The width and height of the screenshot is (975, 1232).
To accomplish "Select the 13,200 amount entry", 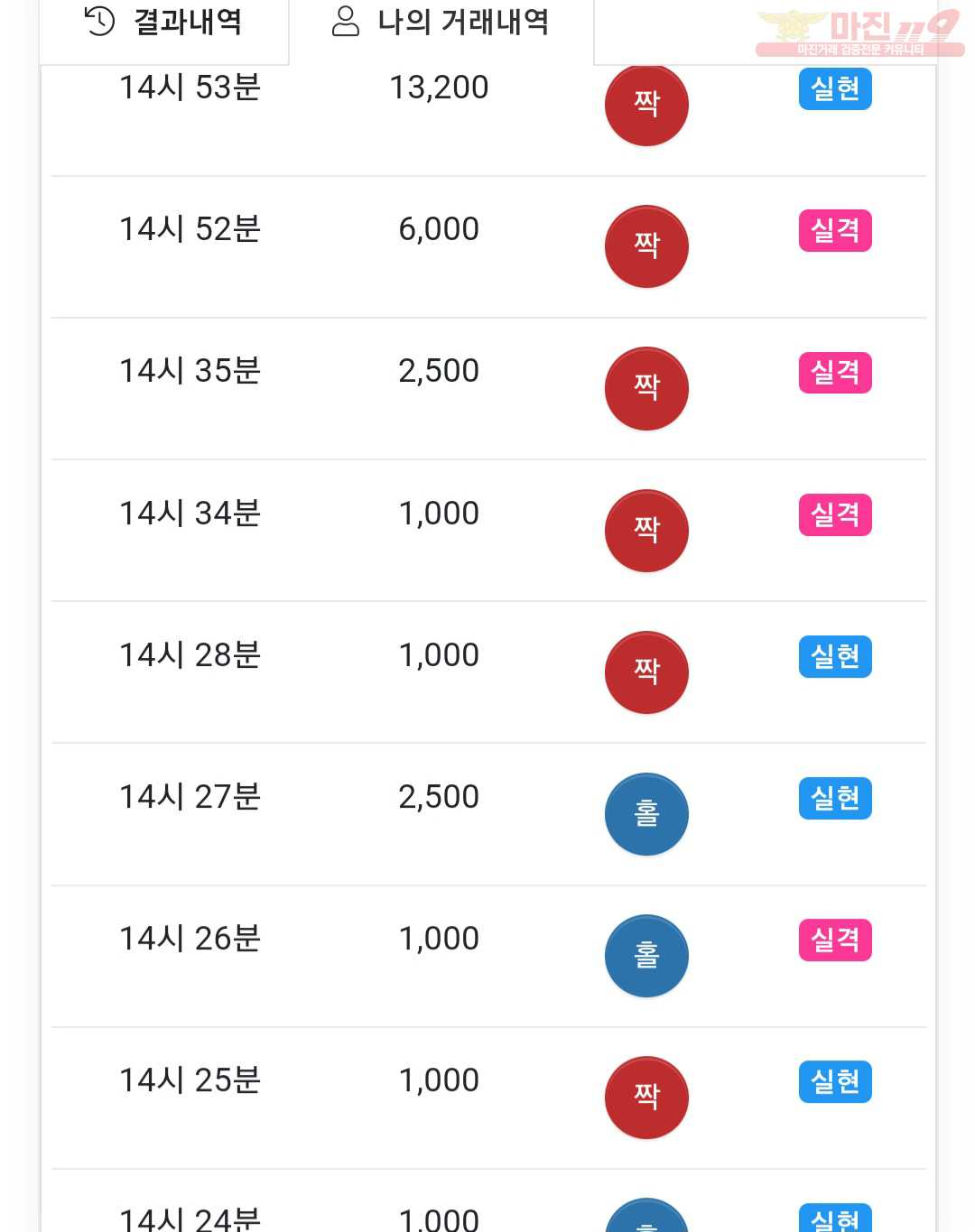I will (439, 88).
